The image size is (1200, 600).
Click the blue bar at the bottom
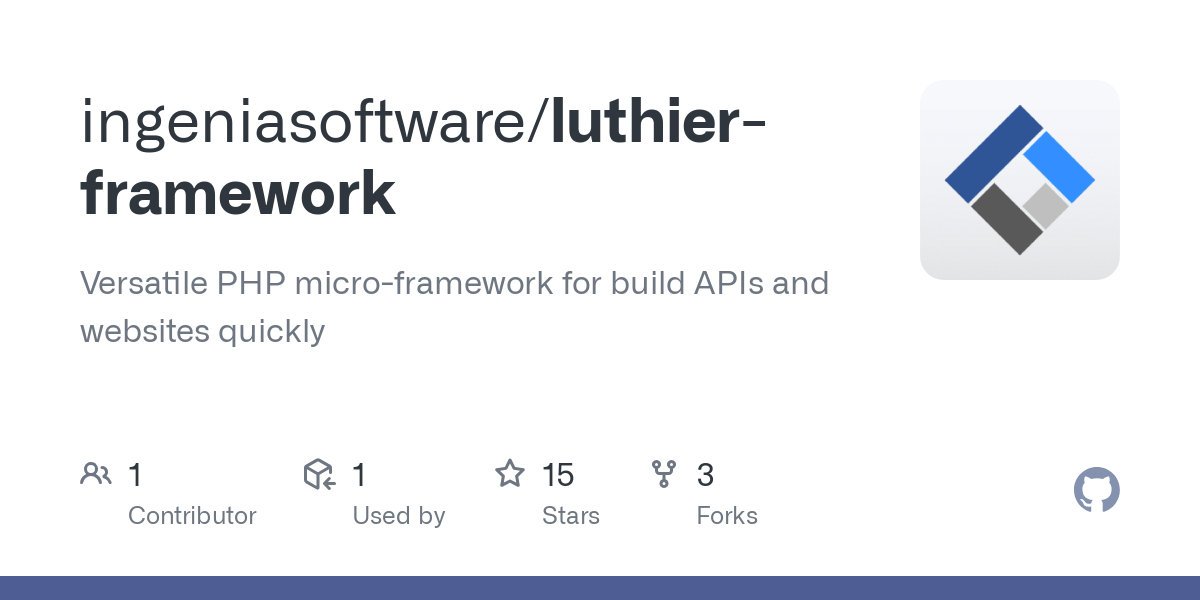[600, 590]
